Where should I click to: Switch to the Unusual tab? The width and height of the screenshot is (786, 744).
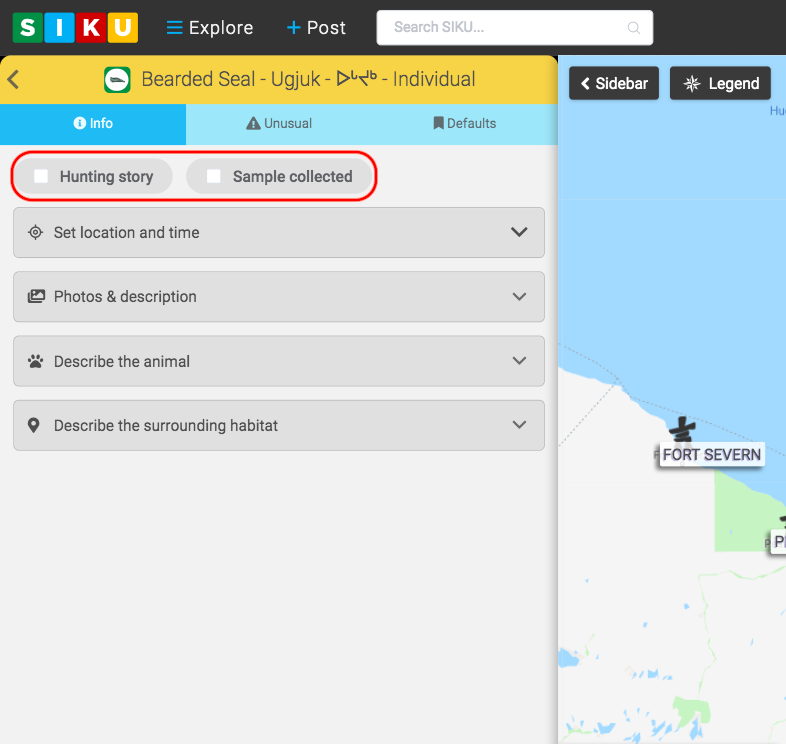coord(279,124)
